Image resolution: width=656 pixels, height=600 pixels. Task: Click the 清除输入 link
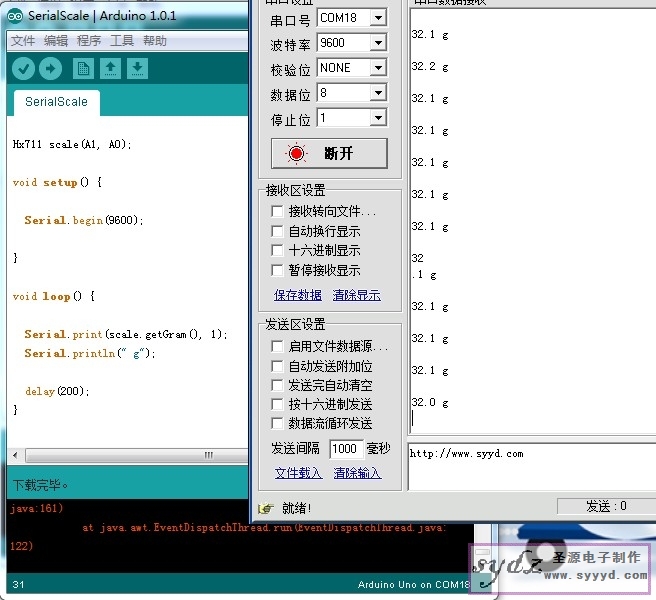click(357, 473)
